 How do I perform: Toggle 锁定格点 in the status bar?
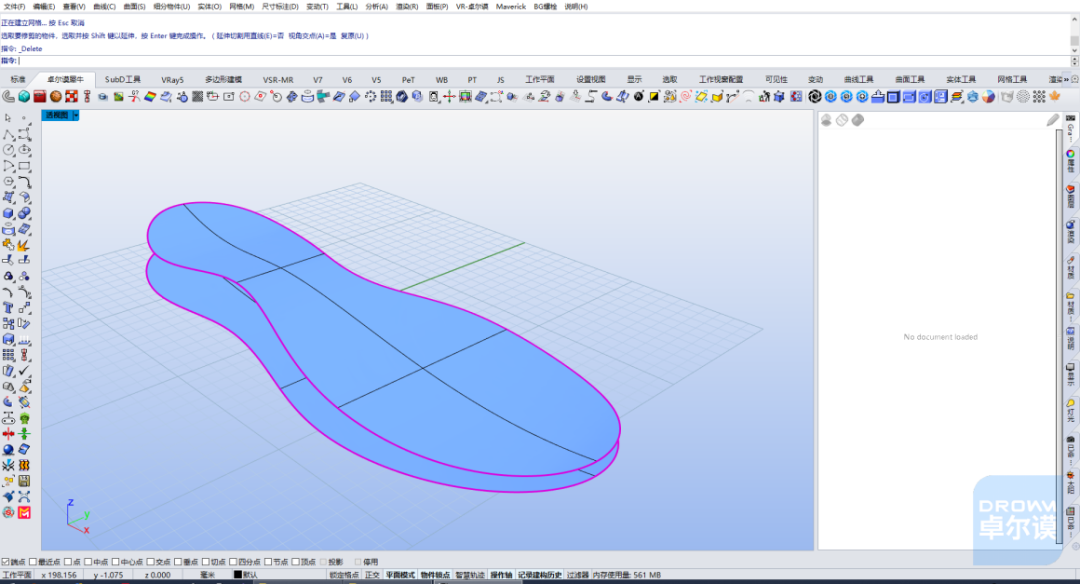[344, 574]
